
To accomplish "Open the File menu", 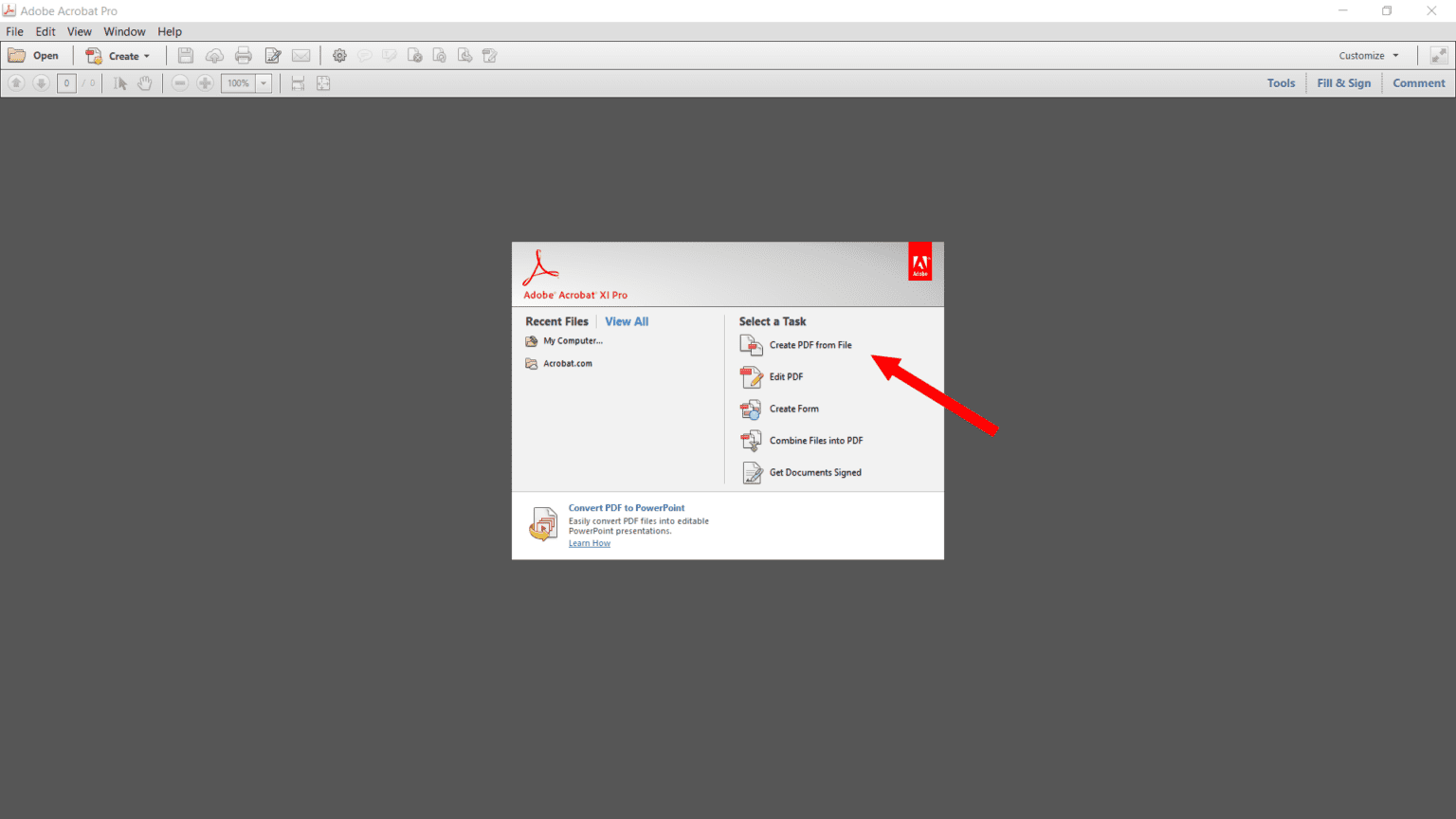I will point(14,31).
